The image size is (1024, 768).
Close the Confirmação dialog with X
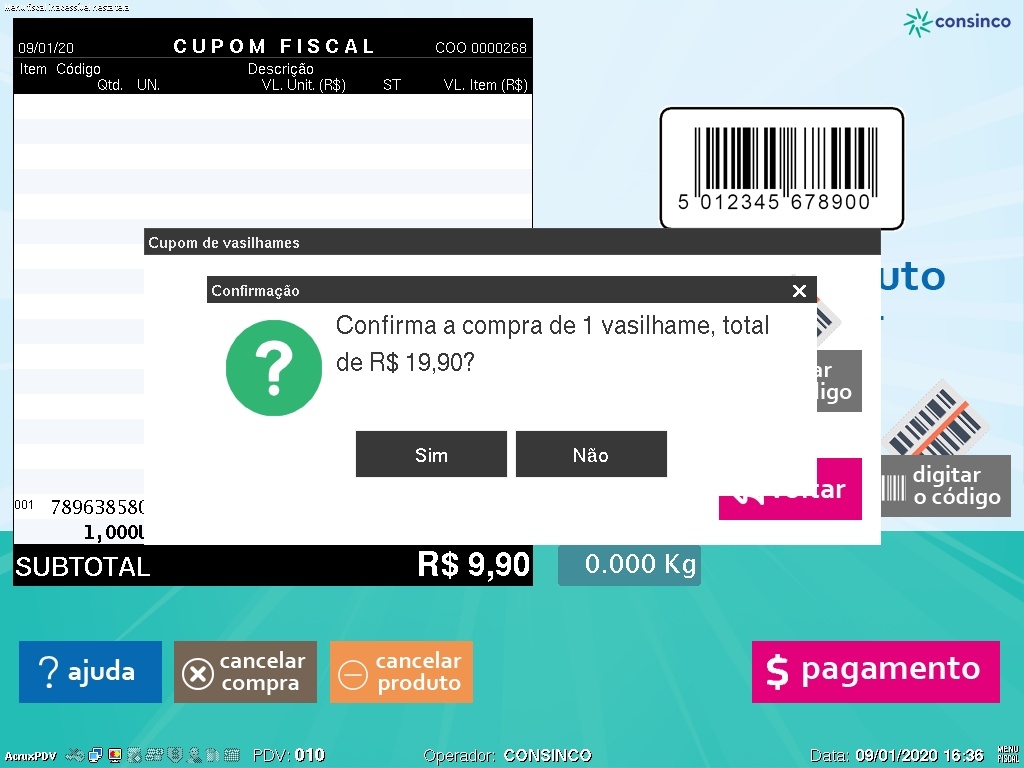[x=799, y=291]
